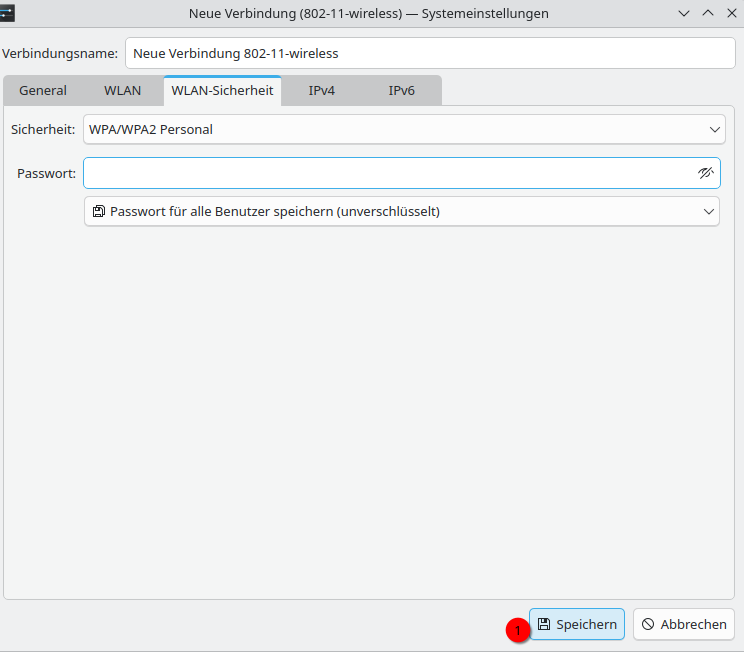Click the cancel circle icon on Abbrechen

click(x=648, y=624)
